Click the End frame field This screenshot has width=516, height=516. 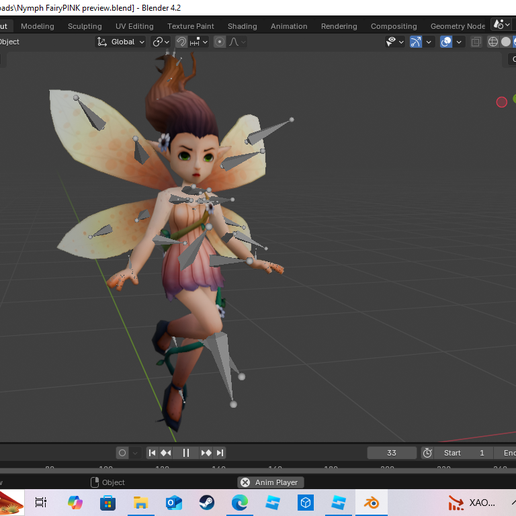[x=505, y=453]
